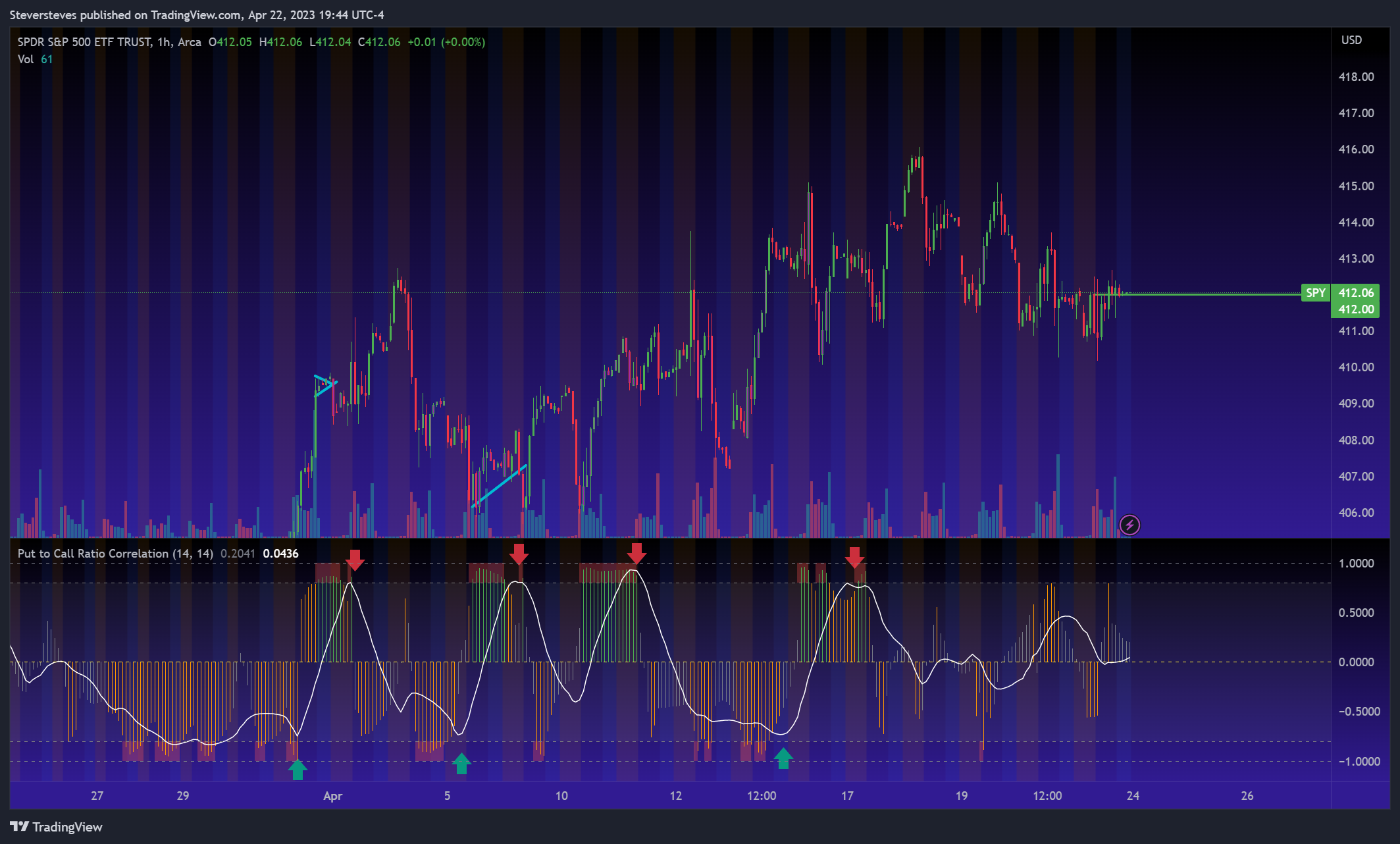Click the TradingView logo at the bottom
Viewport: 1400px width, 844px height.
coord(57,827)
